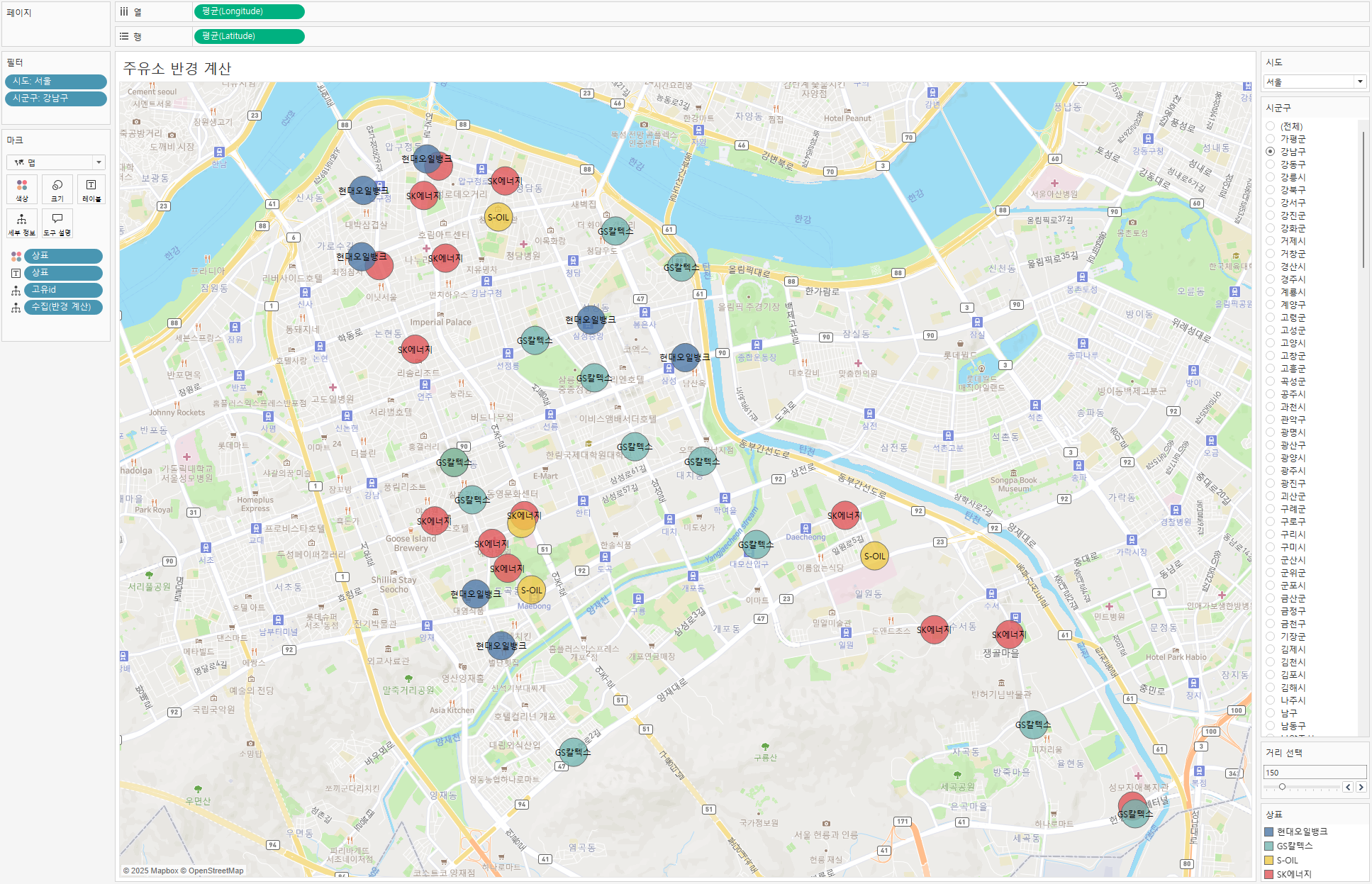The height and width of the screenshot is (884, 1372).
Task: Click the 레이블 label marks card
Action: (91, 189)
